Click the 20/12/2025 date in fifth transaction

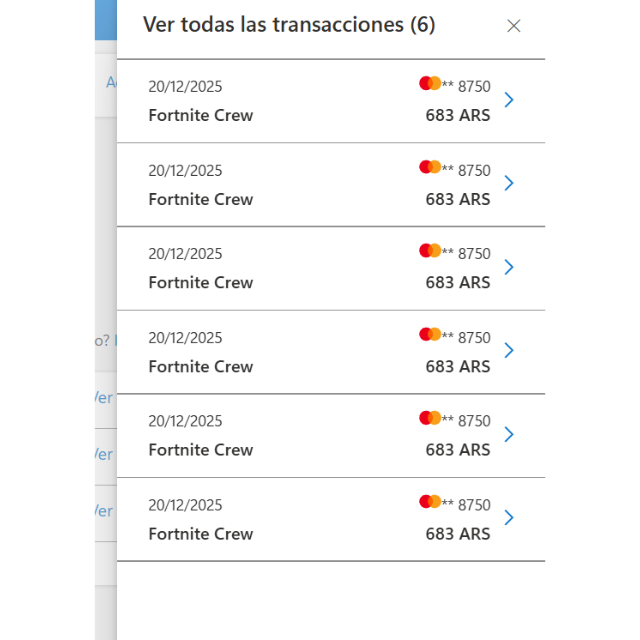(x=185, y=421)
